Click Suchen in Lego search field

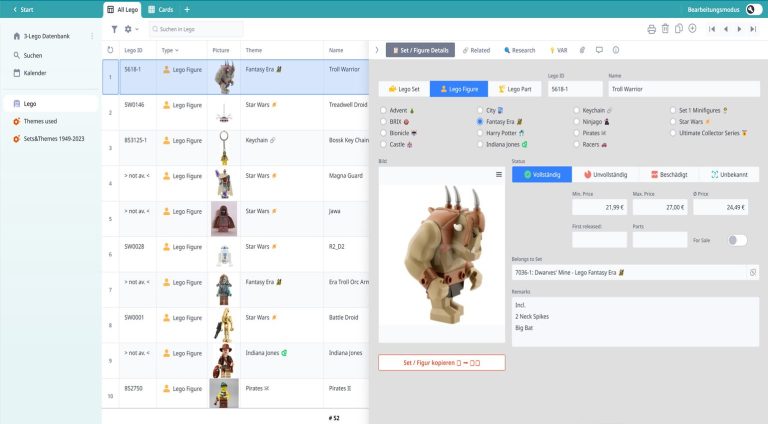coord(196,29)
